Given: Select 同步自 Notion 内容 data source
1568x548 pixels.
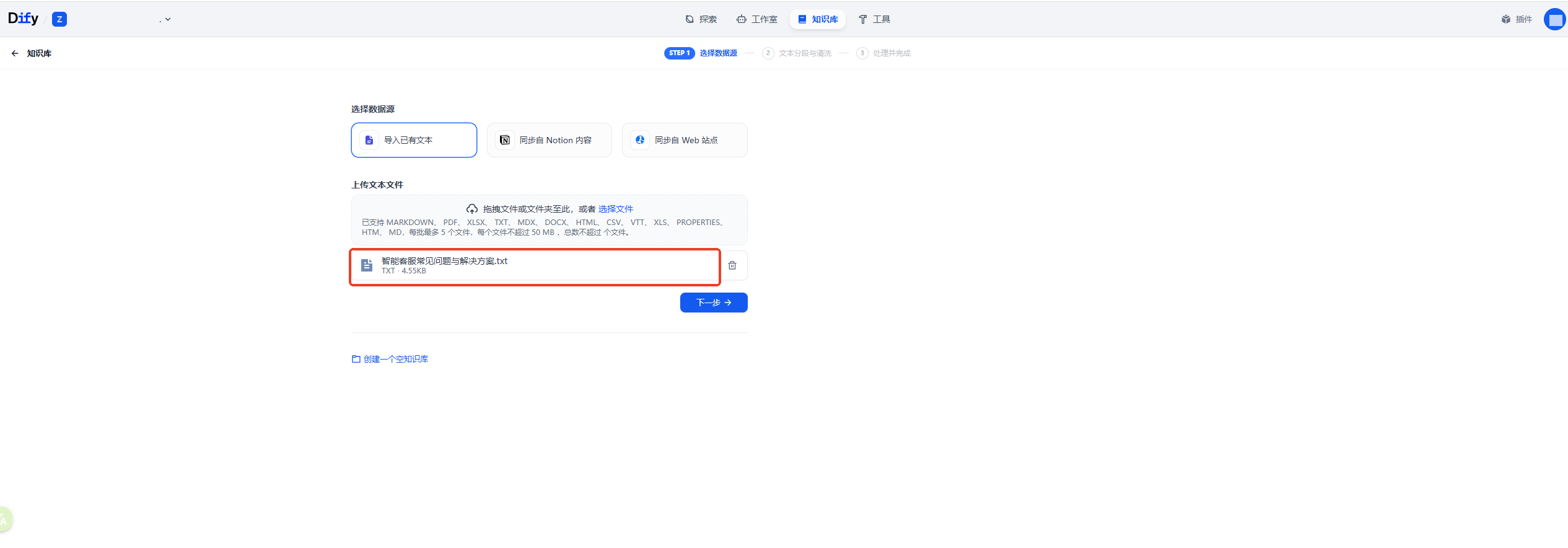Looking at the screenshot, I should 549,140.
